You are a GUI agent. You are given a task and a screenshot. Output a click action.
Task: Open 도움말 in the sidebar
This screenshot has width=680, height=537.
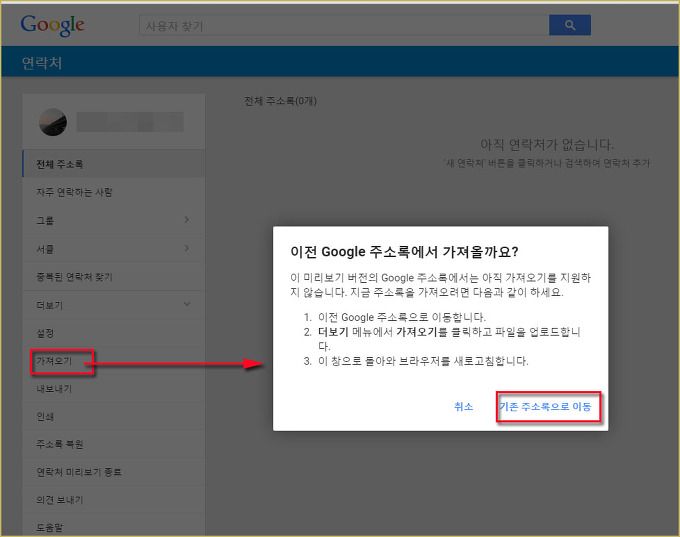(114, 527)
